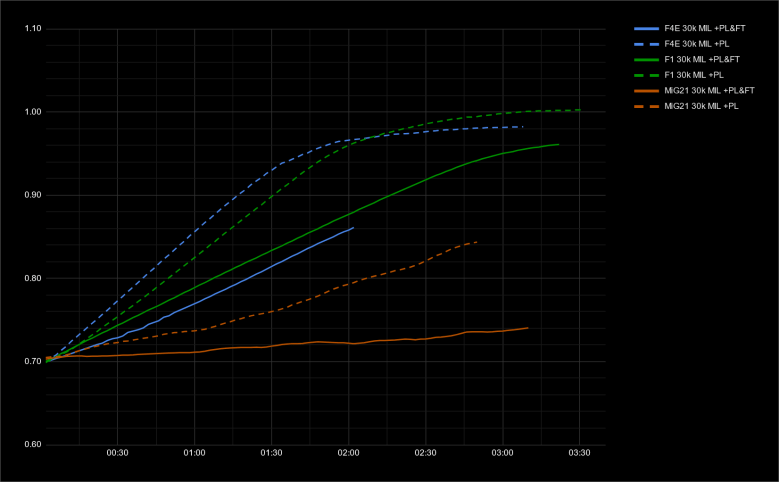Click the solid blue legend line swatch

coord(646,28)
